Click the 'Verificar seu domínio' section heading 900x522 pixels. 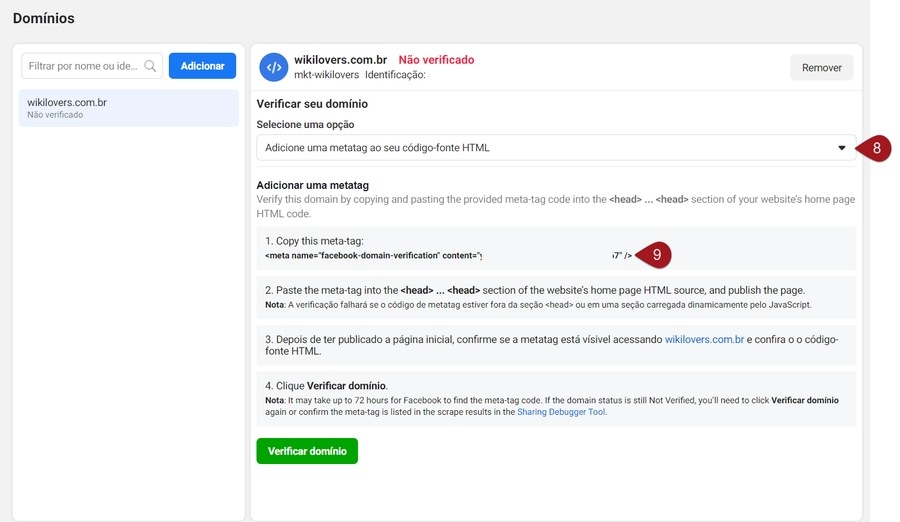click(x=312, y=104)
